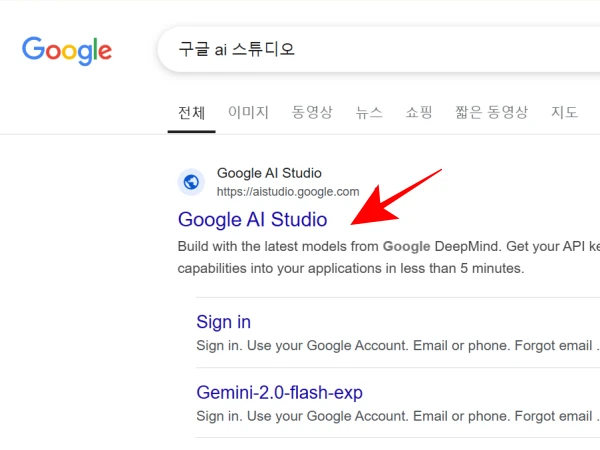The image size is (600, 450).
Task: Open the Sign in sitelink
Action: pyautogui.click(x=223, y=322)
